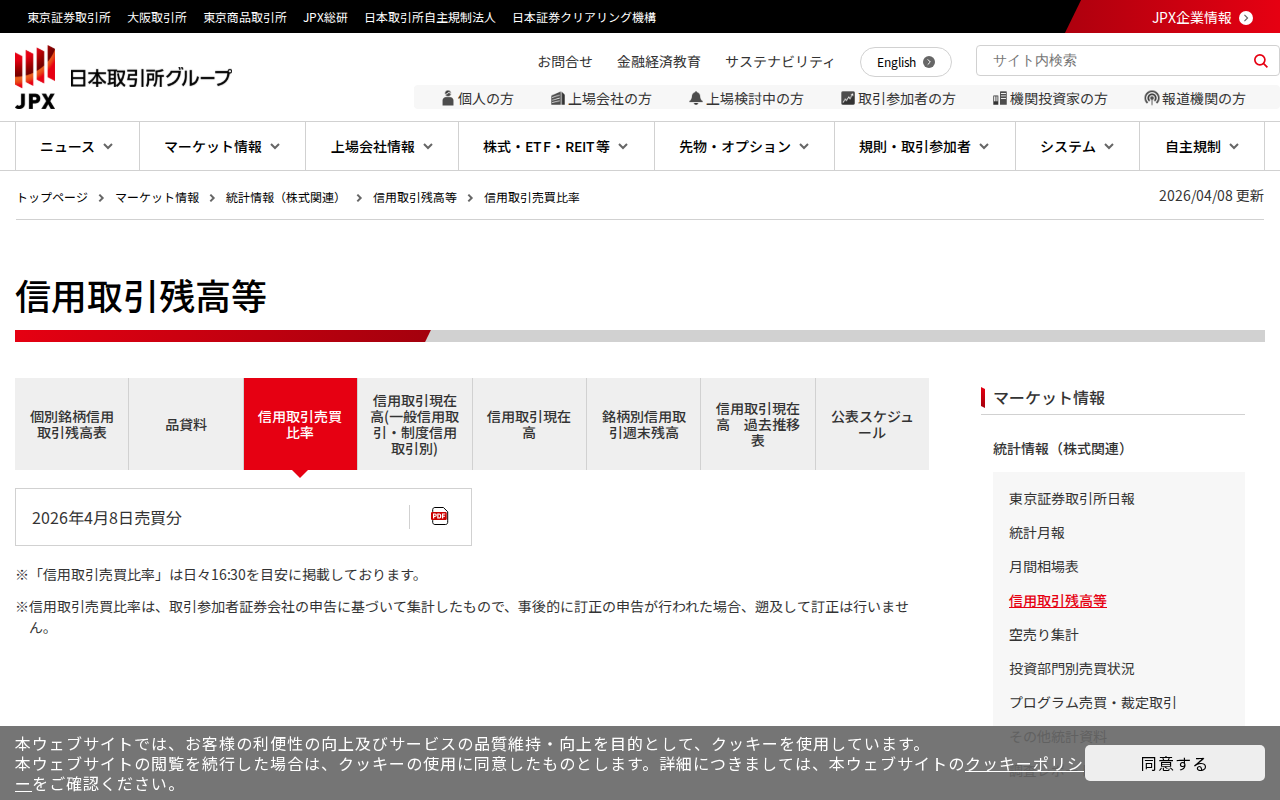Click the 上場検討中の方 bell icon
The height and width of the screenshot is (800, 1280).
(696, 98)
